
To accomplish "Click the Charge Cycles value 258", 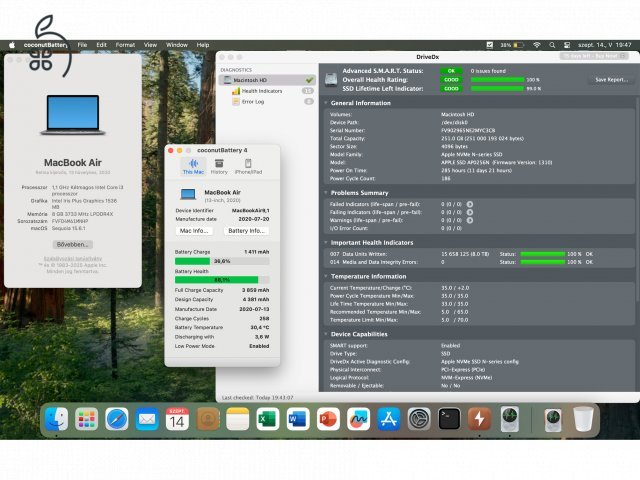I will point(264,318).
